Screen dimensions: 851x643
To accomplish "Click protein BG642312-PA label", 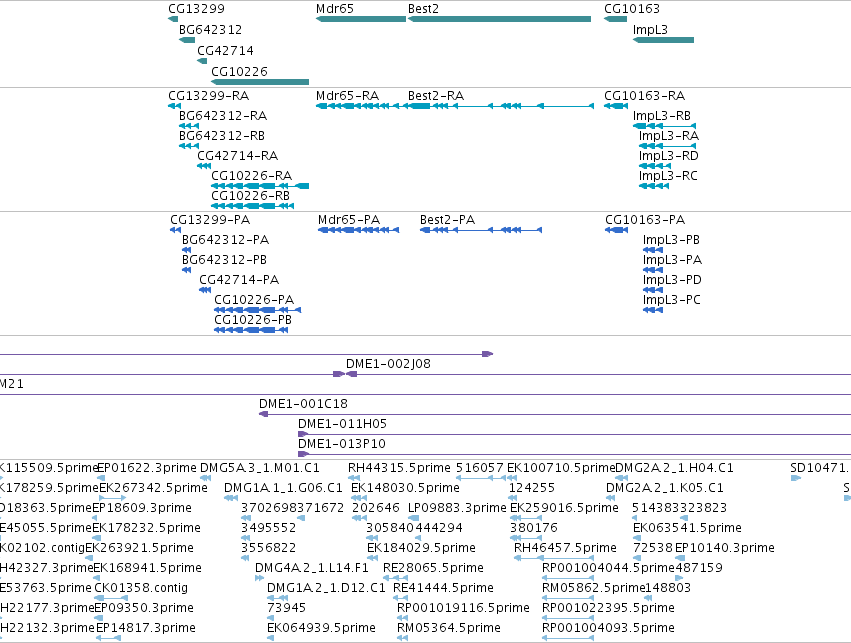I will 225,240.
